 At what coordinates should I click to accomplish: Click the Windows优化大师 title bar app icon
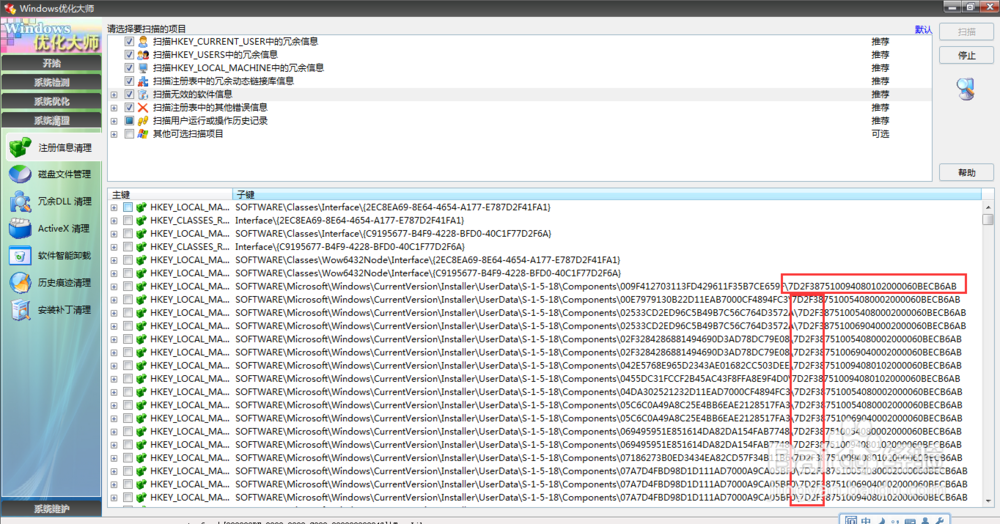pyautogui.click(x=10, y=8)
